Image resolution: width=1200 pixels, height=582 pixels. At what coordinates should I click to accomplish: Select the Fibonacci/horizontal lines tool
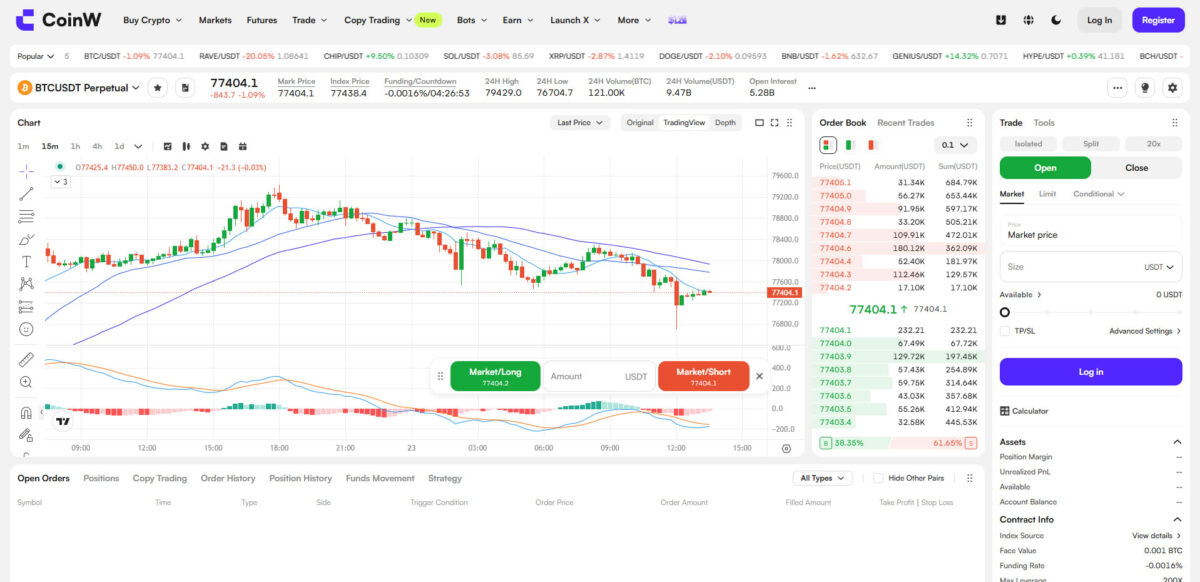click(26, 216)
